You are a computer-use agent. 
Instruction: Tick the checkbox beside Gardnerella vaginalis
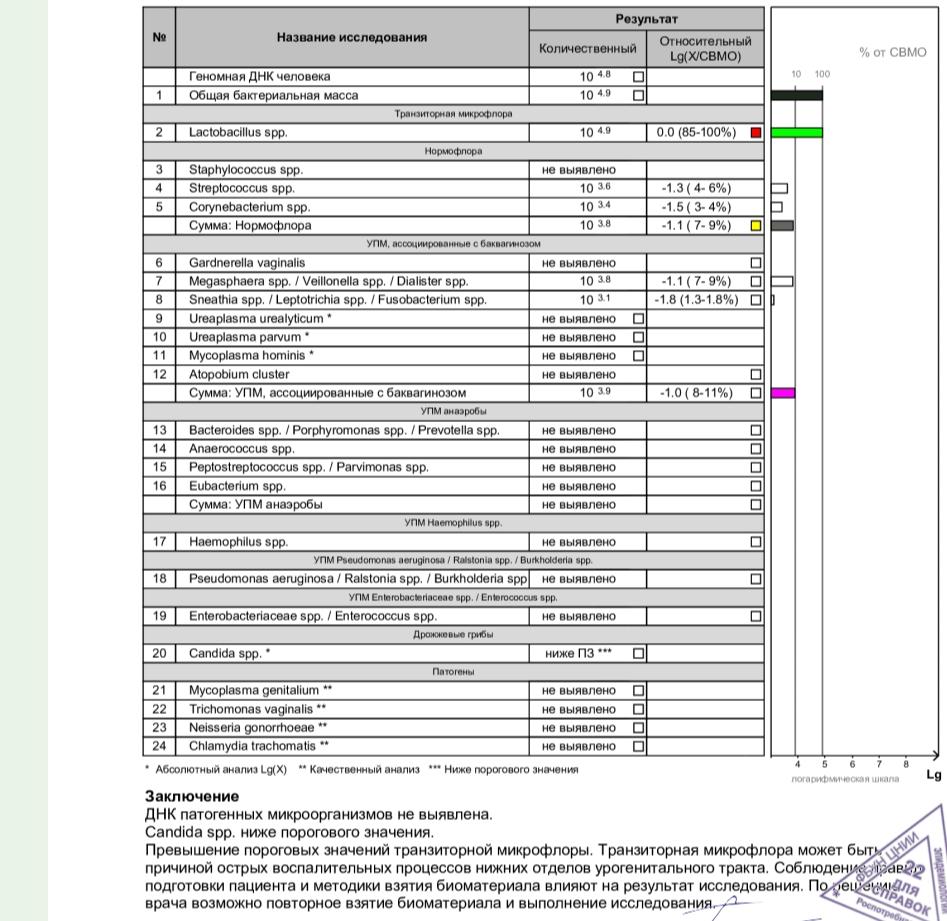(x=756, y=263)
